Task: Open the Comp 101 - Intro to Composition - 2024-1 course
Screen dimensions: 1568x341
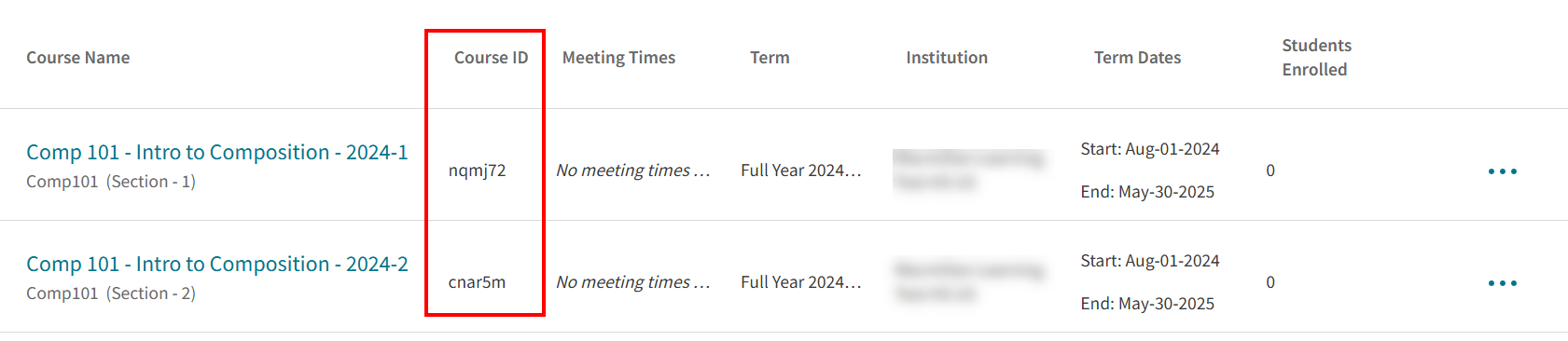Action: click(x=217, y=152)
